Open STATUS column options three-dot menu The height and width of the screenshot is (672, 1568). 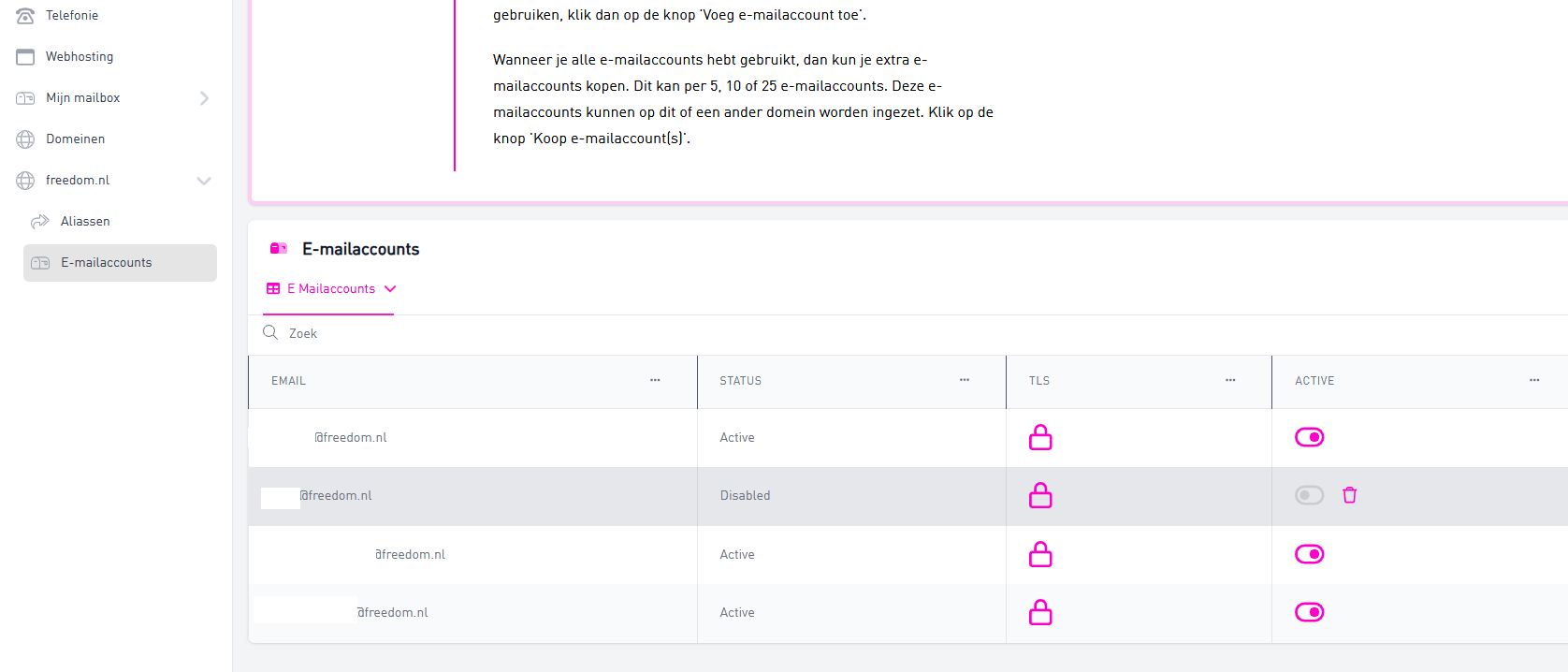[964, 380]
